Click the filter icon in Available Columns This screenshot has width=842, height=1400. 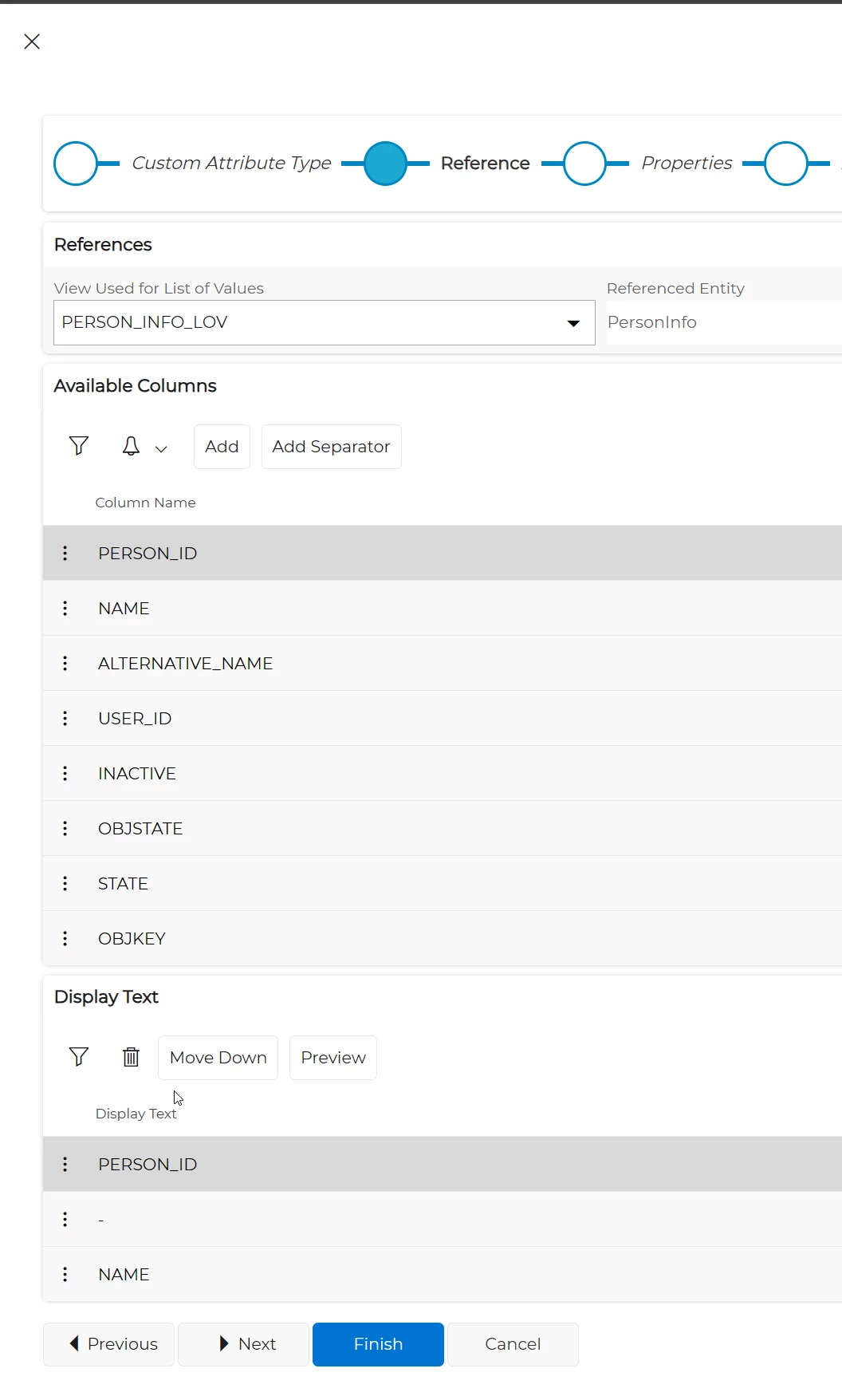click(x=78, y=446)
